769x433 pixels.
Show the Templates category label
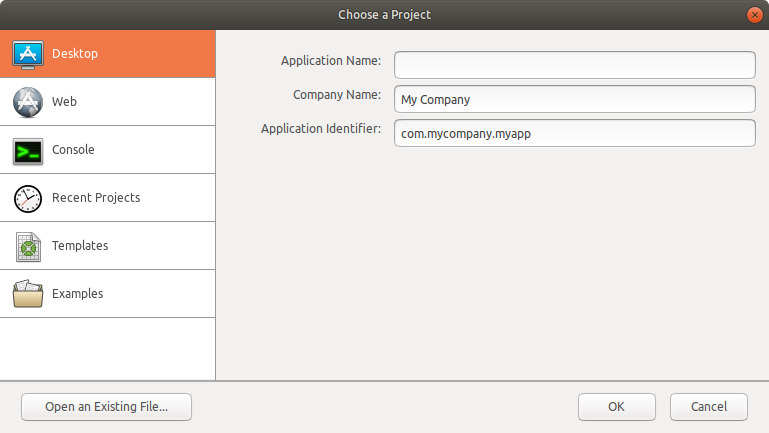click(80, 246)
